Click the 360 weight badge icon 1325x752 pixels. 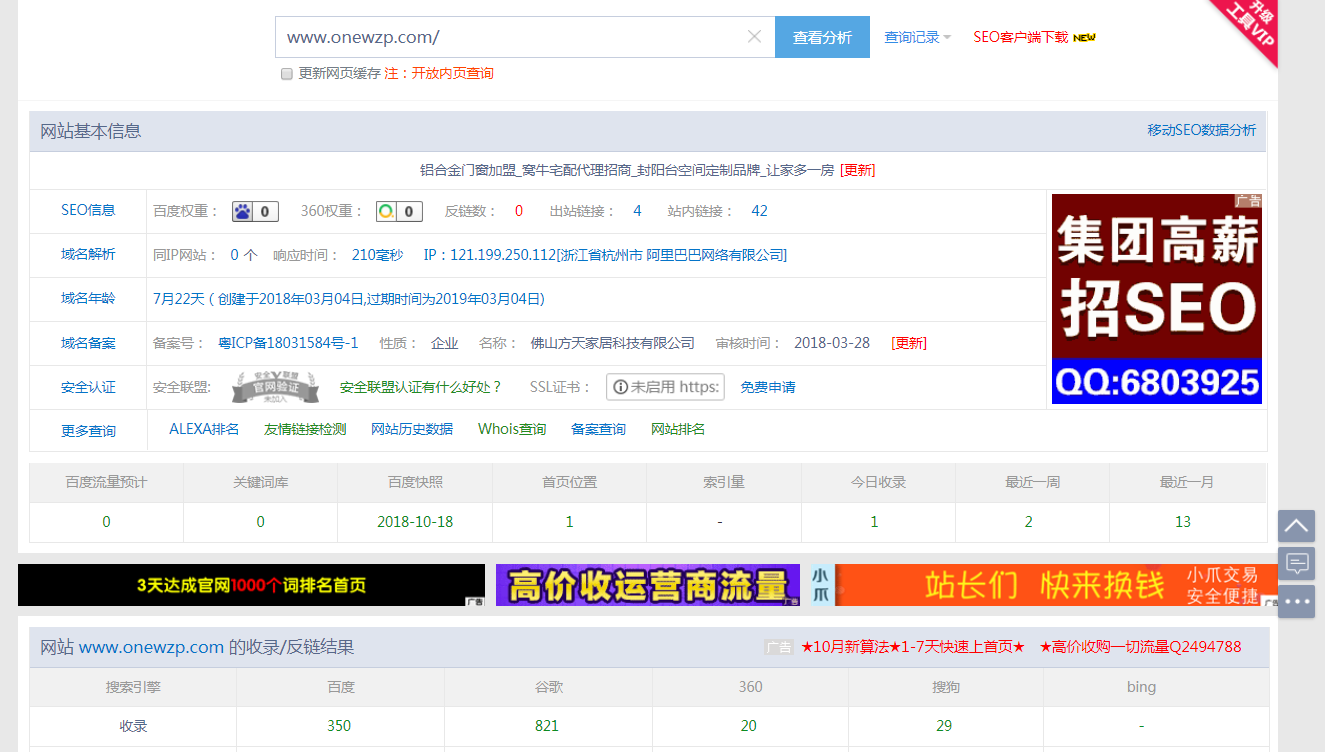(387, 211)
